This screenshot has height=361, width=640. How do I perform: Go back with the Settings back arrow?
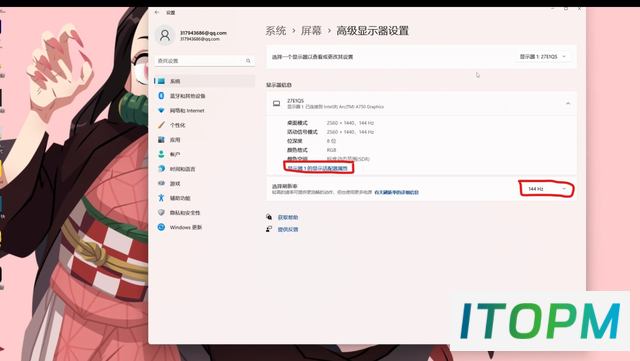click(x=157, y=13)
